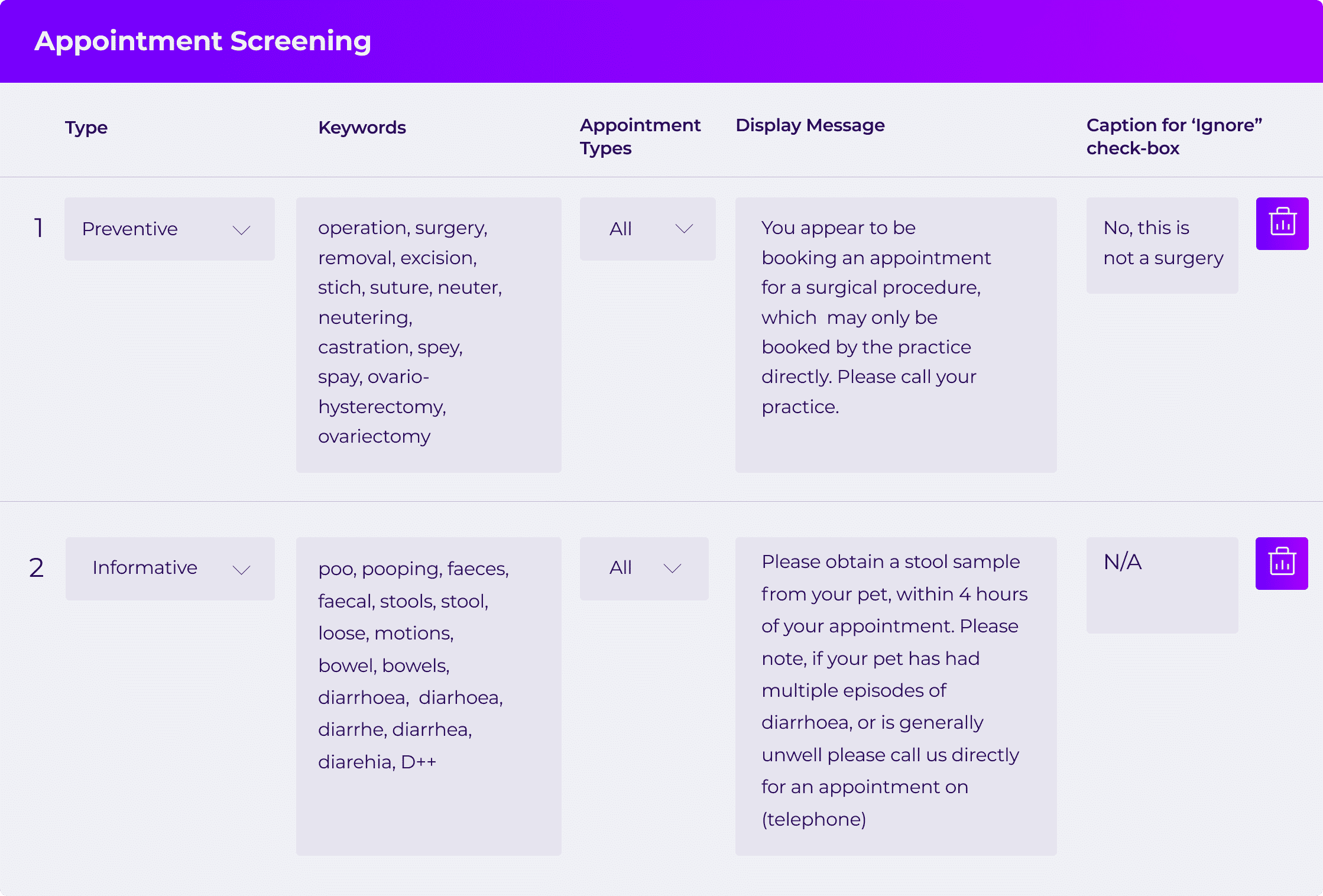Viewport: 1323px width, 896px height.
Task: Click the chevron next to Informative
Action: pos(241,570)
